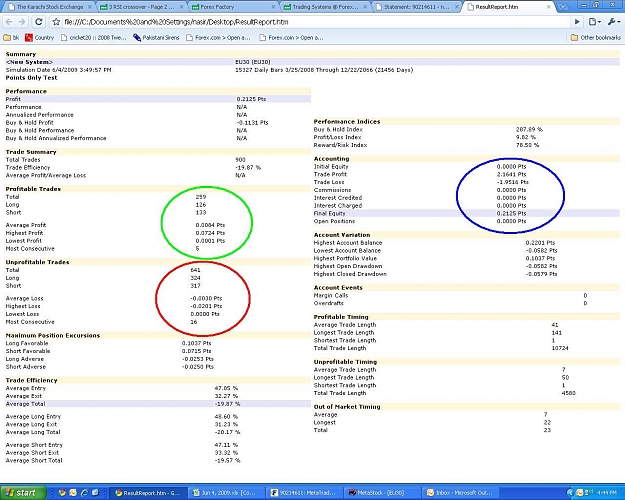Expand the Other bookmarks folder
The image size is (625, 500).
pos(596,37)
